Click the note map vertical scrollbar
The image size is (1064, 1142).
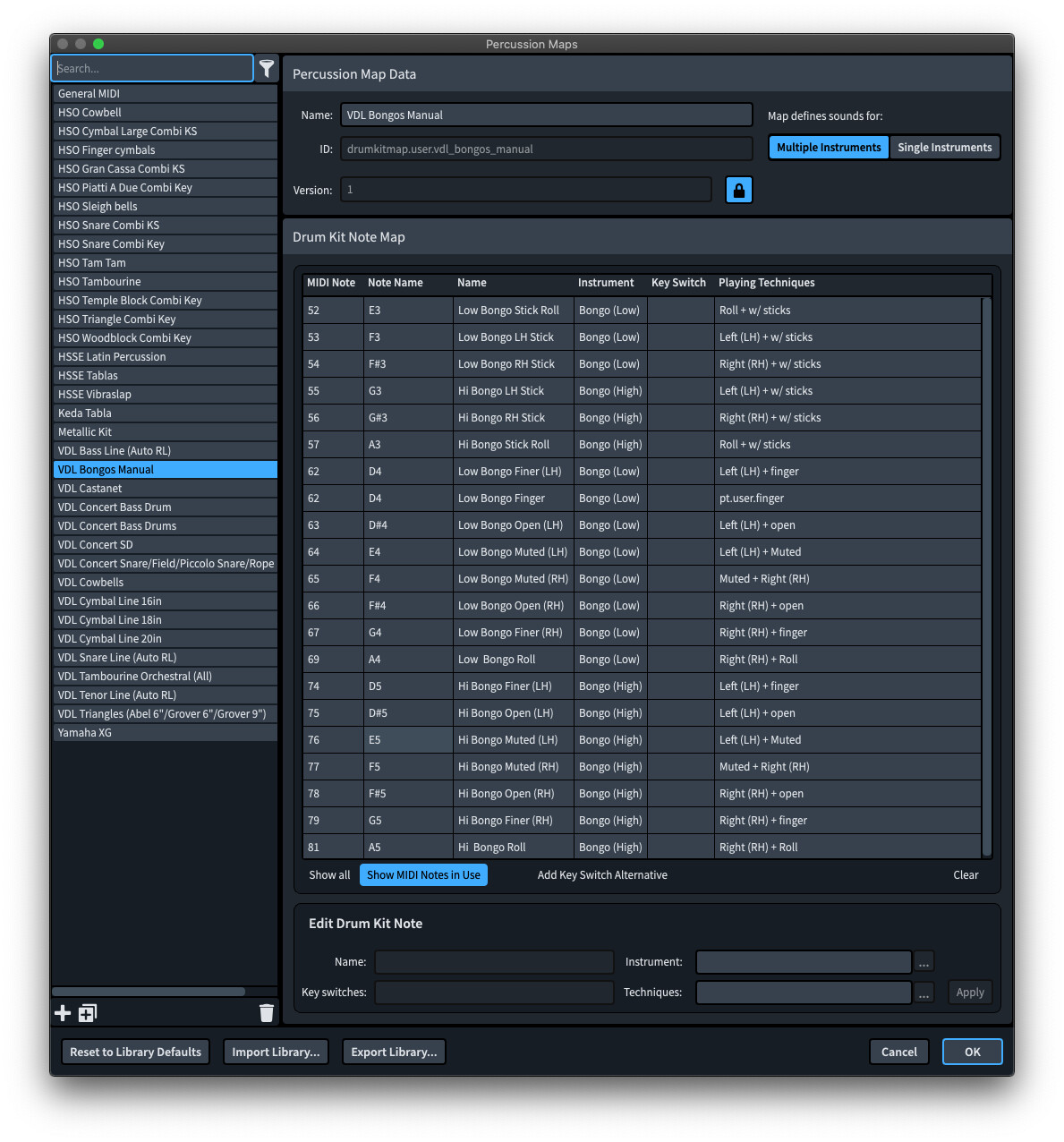tap(987, 576)
